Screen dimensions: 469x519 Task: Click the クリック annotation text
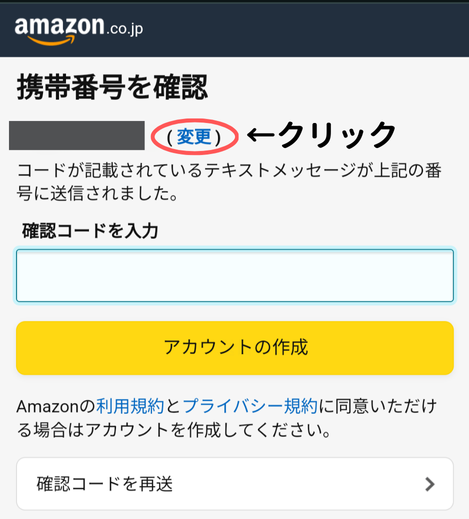[x=337, y=134]
